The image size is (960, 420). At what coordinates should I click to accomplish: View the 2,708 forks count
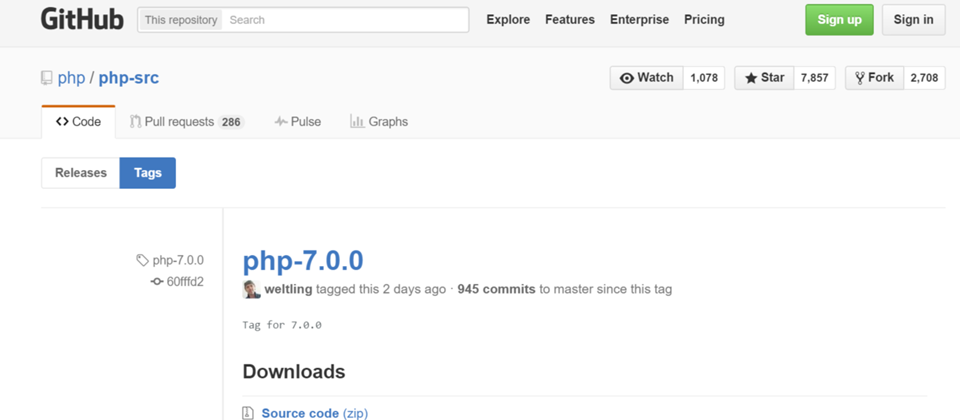pos(924,78)
